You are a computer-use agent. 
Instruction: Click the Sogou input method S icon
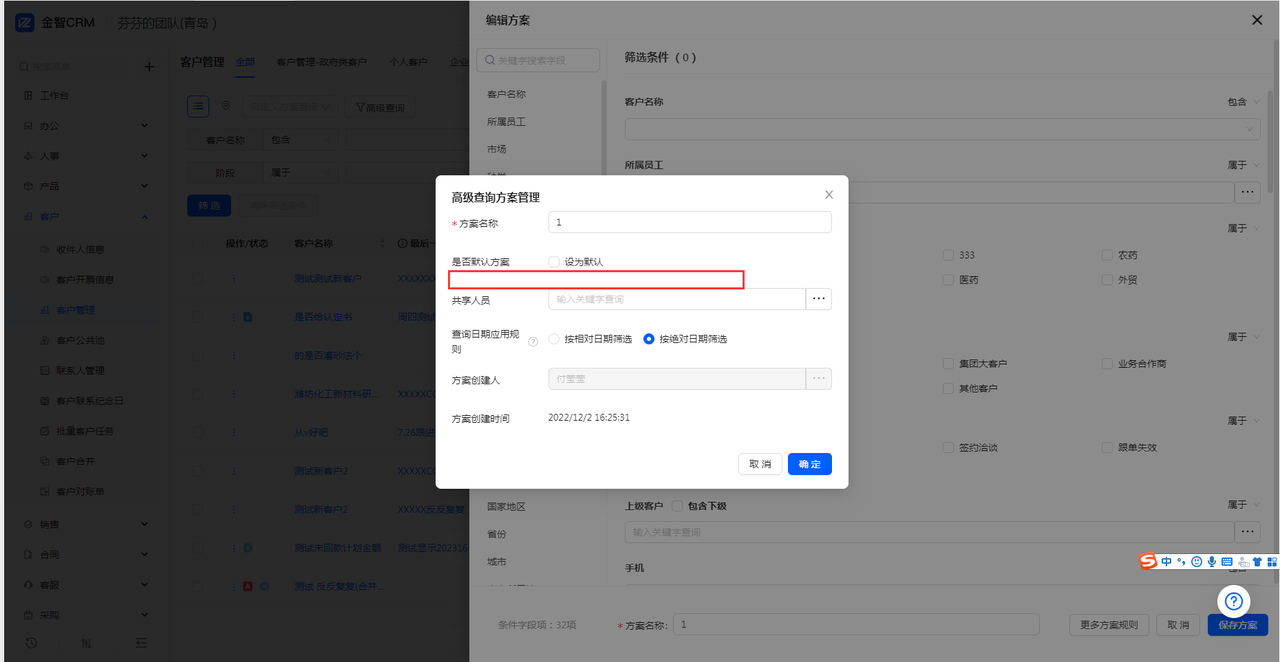tap(1149, 562)
